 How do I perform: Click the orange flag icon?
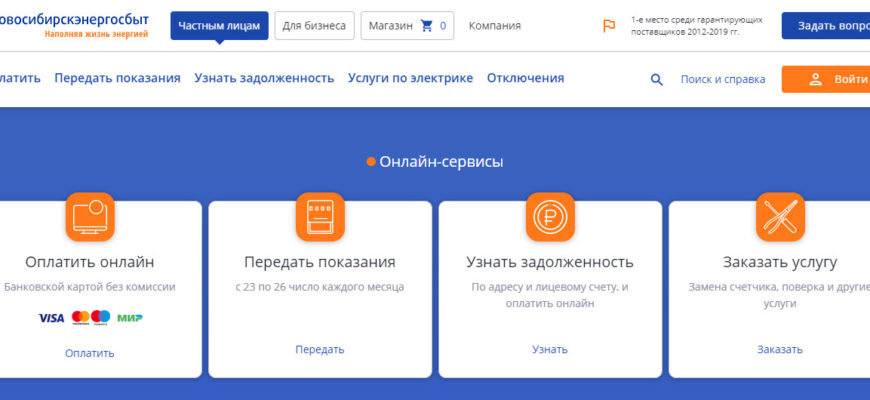[609, 26]
